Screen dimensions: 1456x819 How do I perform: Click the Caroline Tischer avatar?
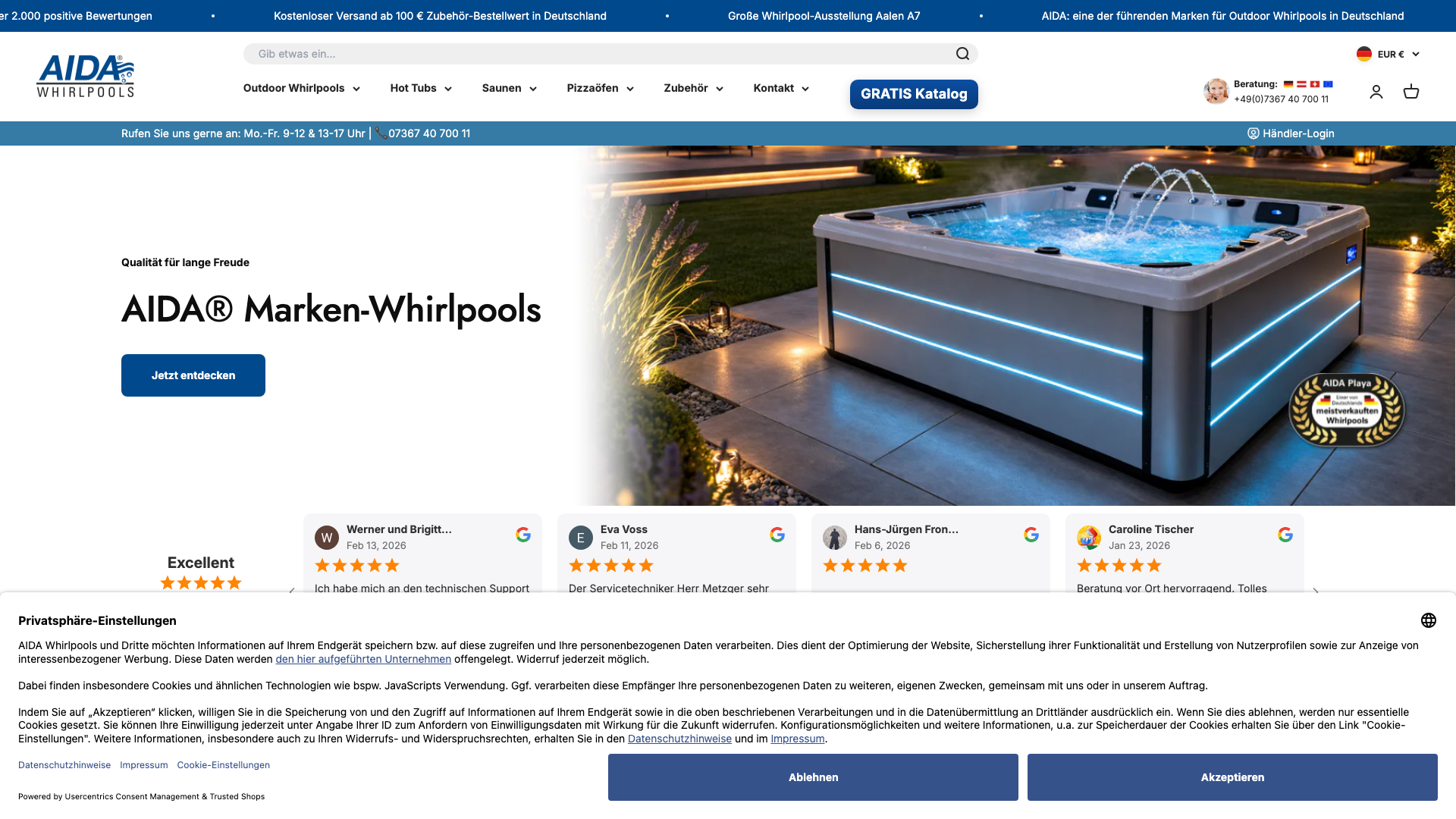1089,538
